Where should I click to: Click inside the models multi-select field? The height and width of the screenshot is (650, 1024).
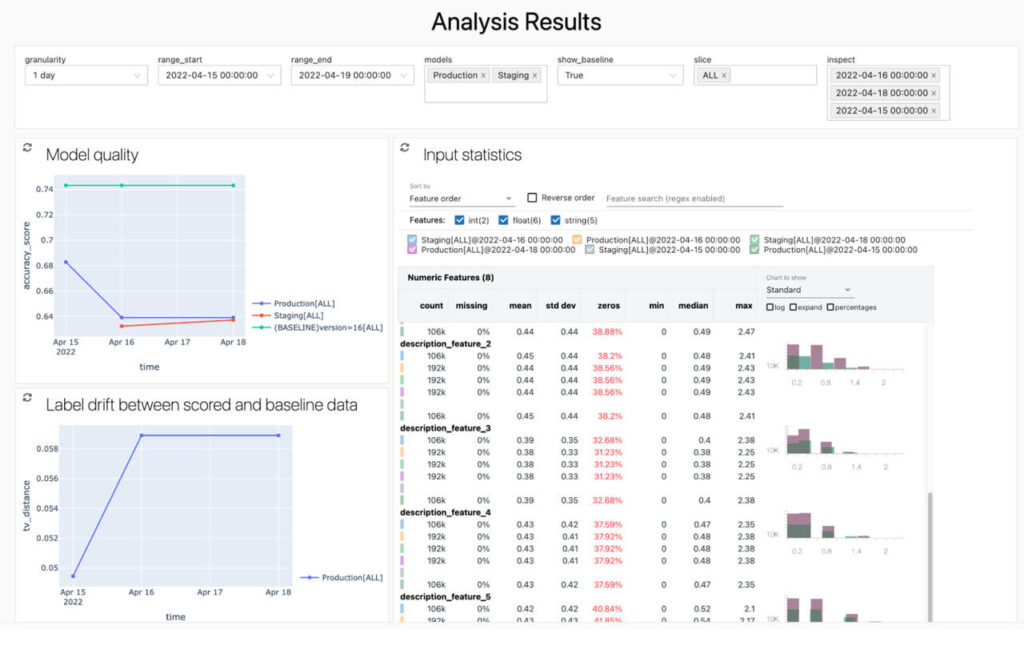point(486,84)
